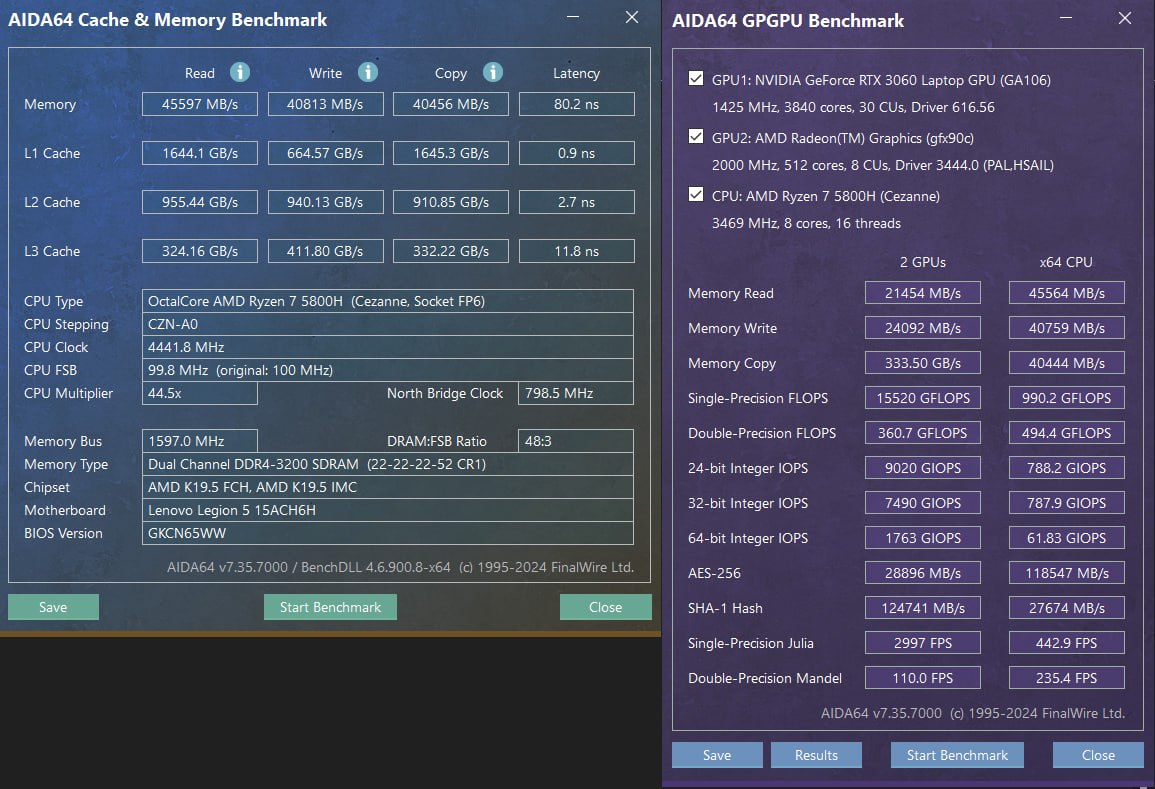This screenshot has width=1155, height=789.
Task: Click the Write info icon
Action: click(368, 72)
